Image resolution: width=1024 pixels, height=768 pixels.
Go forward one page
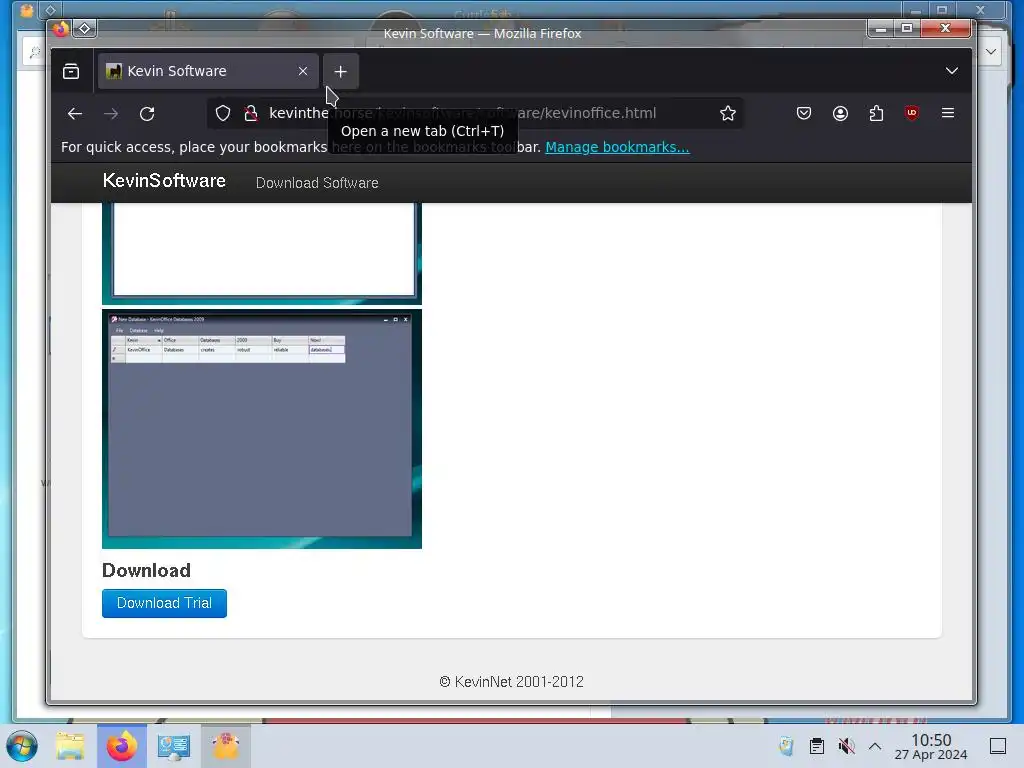point(111,114)
